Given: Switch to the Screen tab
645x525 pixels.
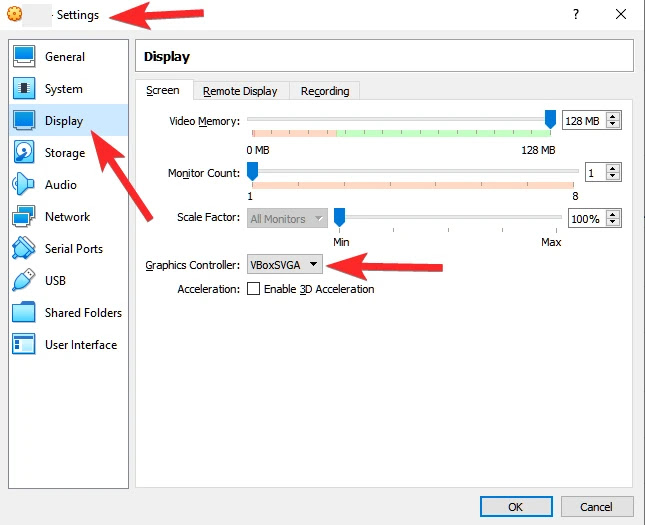Looking at the screenshot, I should (x=163, y=90).
